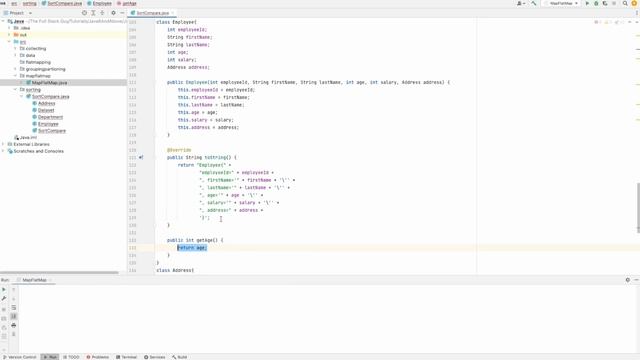640x360 pixels.
Task: Click the Down the stack trace arrow
Action: [13, 299]
